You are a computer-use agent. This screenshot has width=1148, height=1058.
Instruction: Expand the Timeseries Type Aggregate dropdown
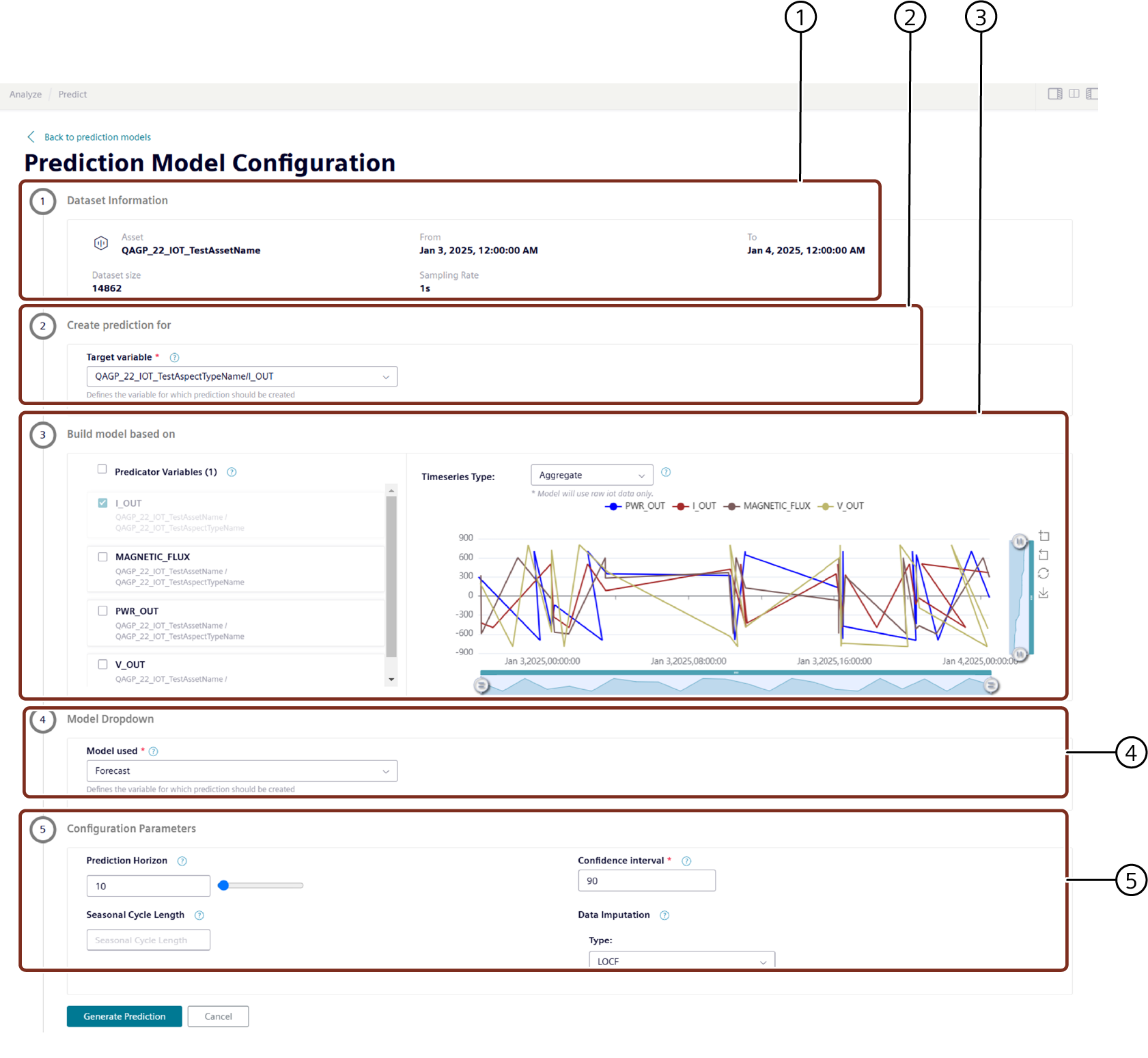591,475
